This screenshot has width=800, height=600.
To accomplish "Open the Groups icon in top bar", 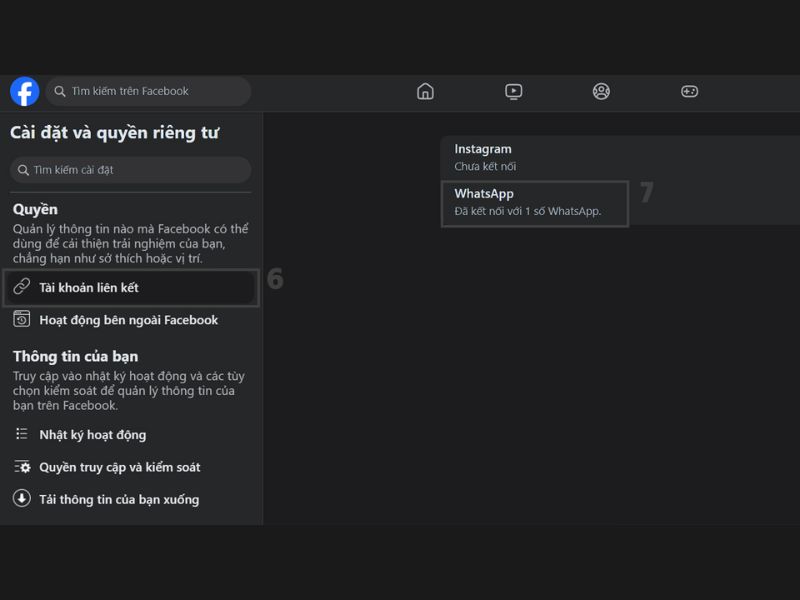I will pos(601,91).
